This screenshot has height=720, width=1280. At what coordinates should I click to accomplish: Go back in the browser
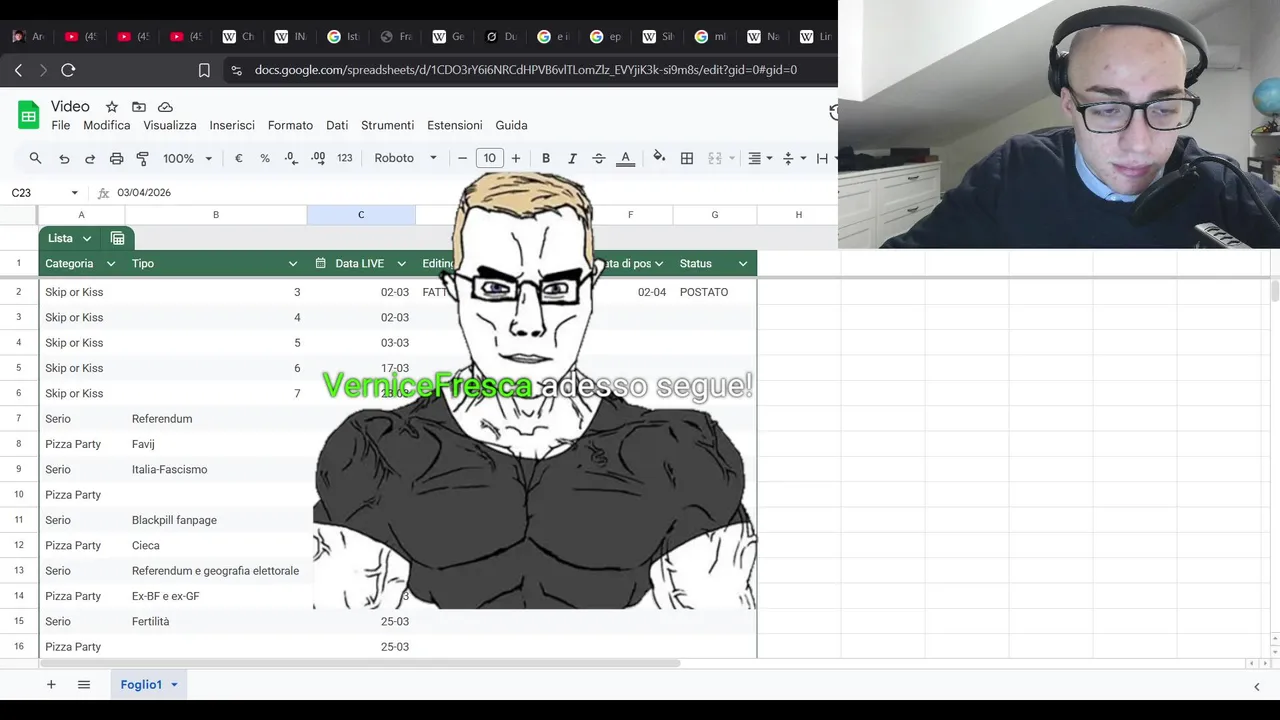coord(18,70)
